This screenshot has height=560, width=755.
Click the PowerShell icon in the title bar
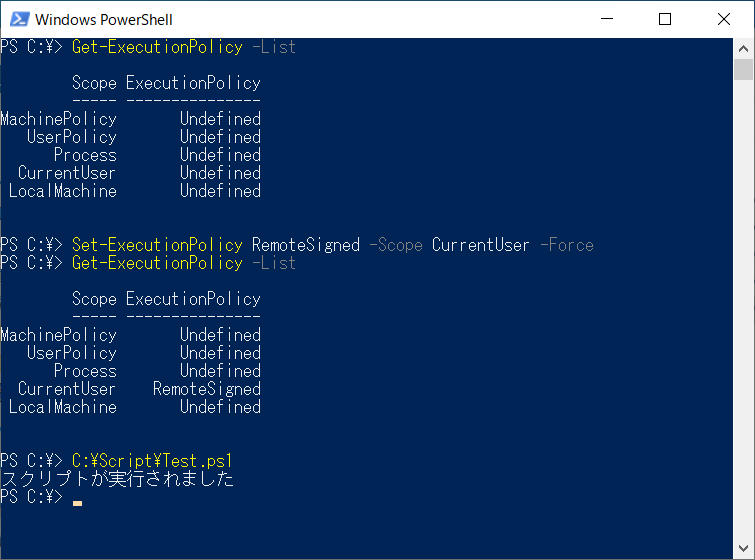click(20, 19)
